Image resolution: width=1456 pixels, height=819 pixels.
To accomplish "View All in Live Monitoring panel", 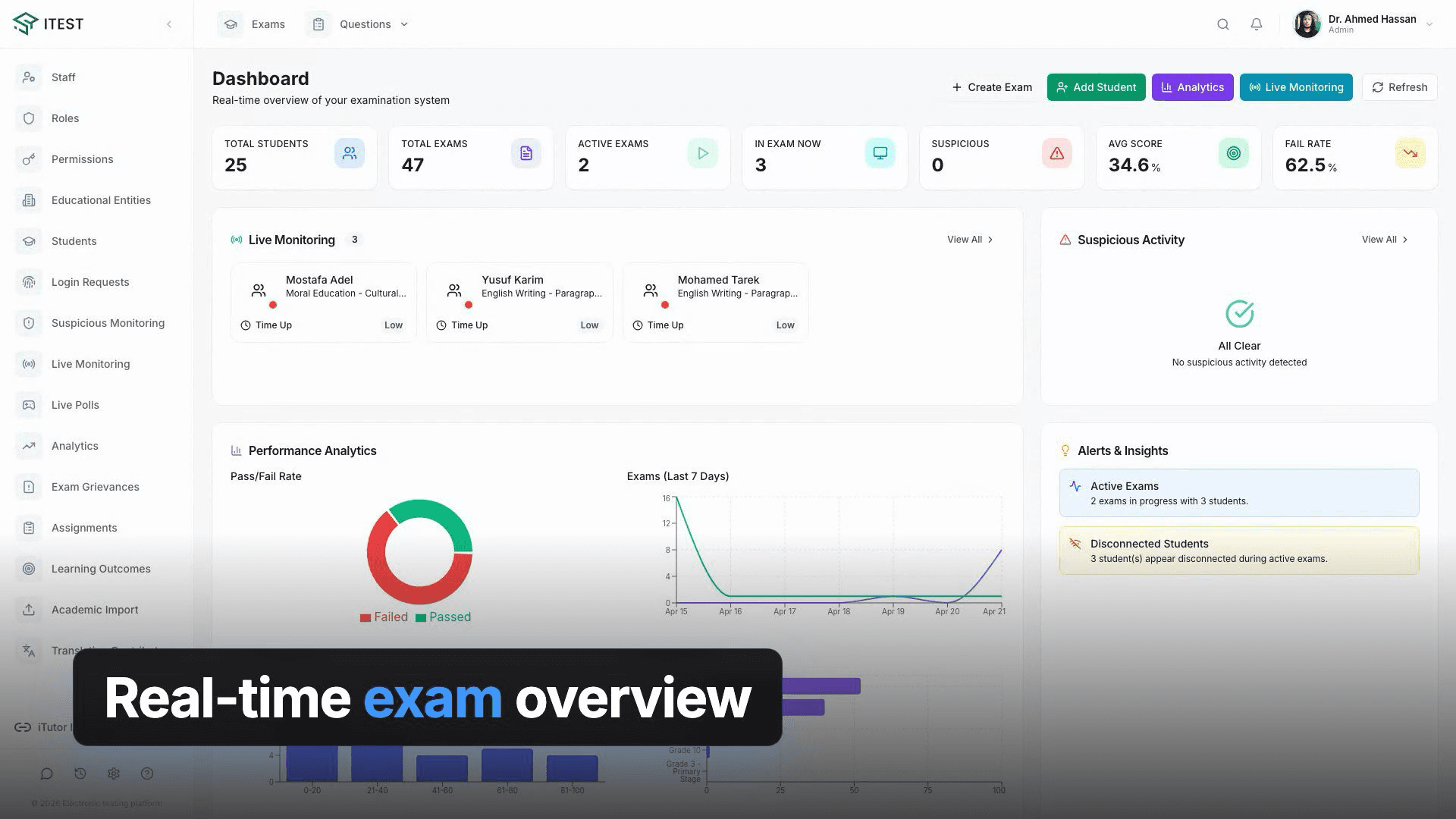I will click(x=970, y=240).
